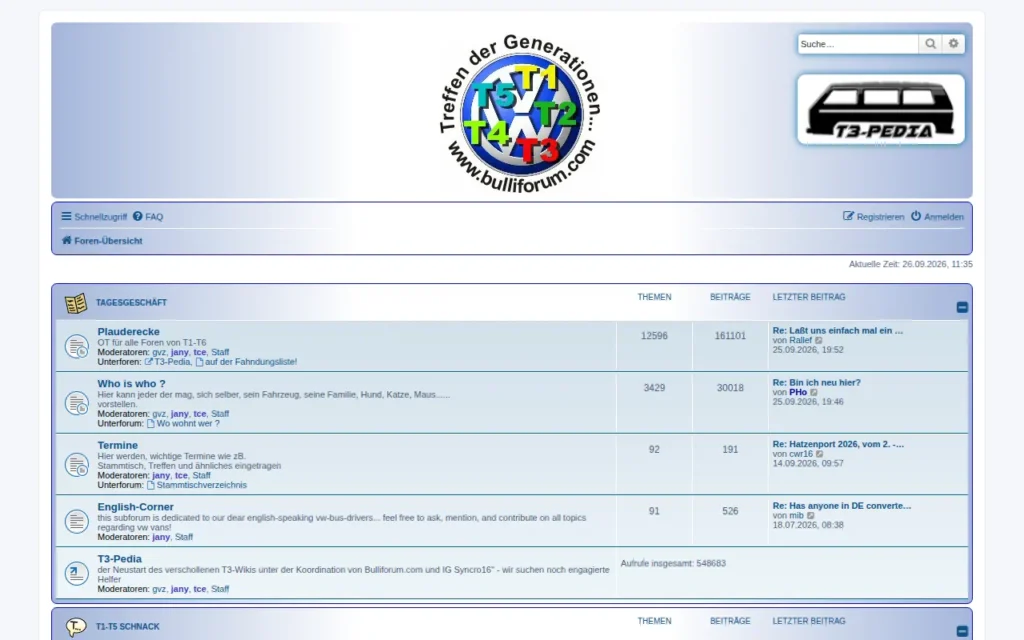Open the Plauderecke forum
Screen dimensions: 1024x640
click(x=129, y=332)
